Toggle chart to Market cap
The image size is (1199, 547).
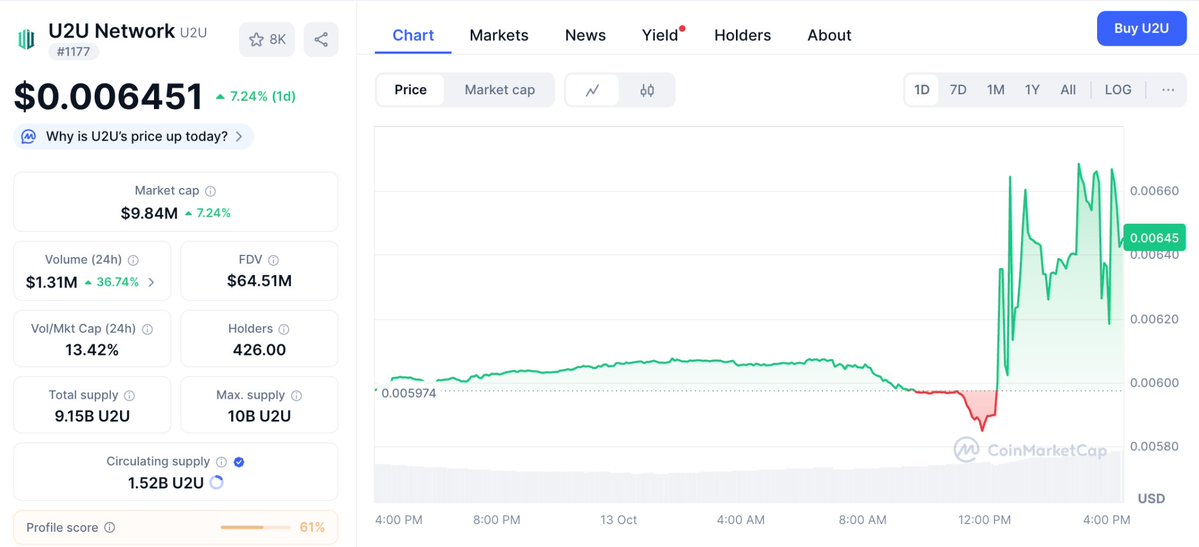[499, 90]
